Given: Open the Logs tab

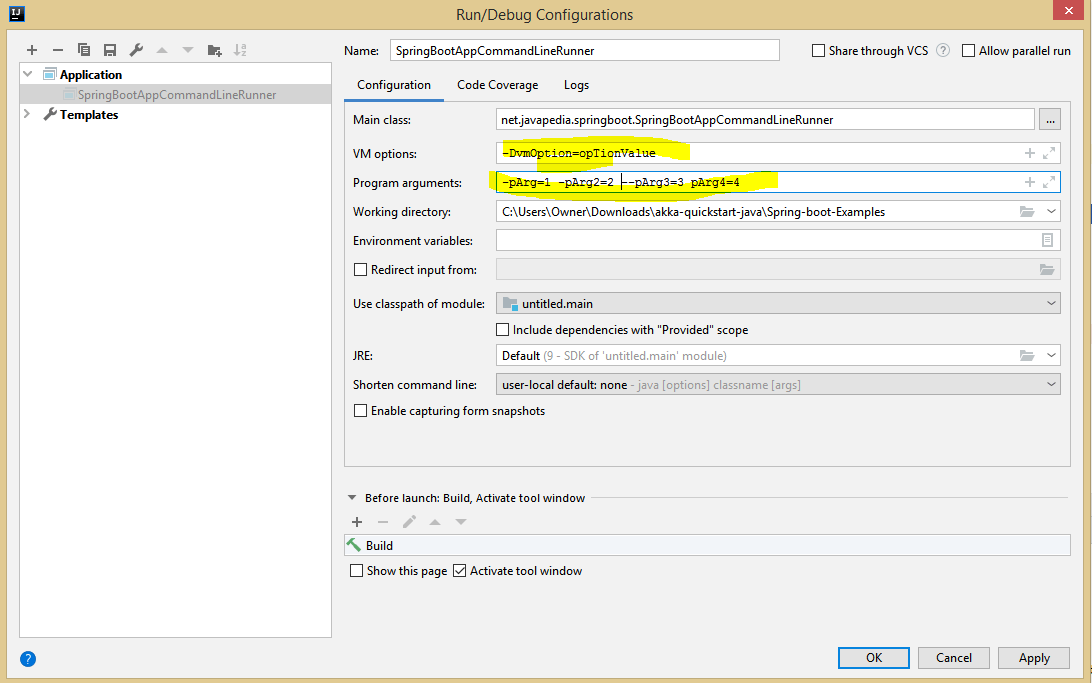Looking at the screenshot, I should pyautogui.click(x=576, y=85).
